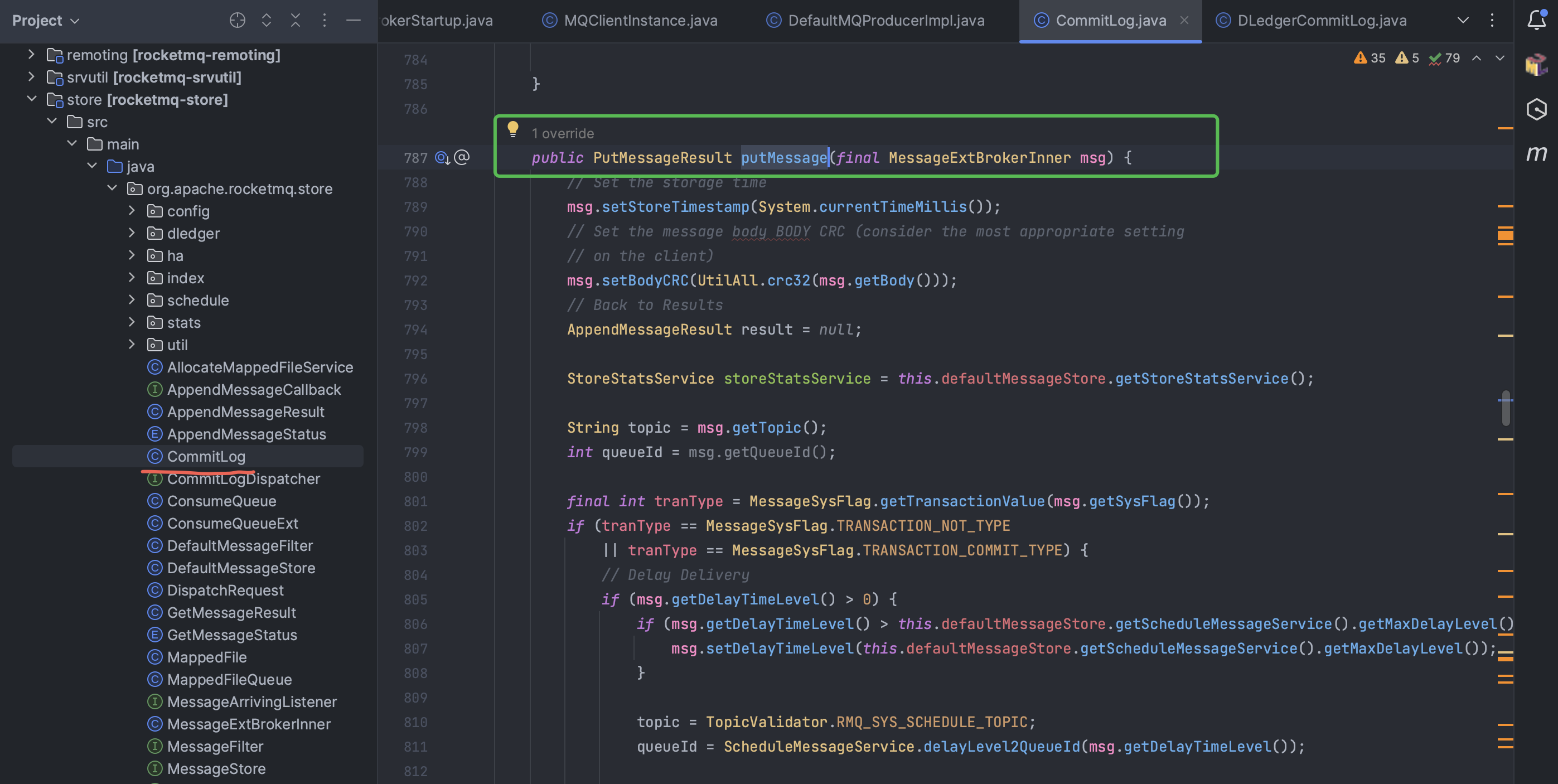Click the lightbulb intention icon
This screenshot has width=1558, height=784.
click(x=512, y=128)
